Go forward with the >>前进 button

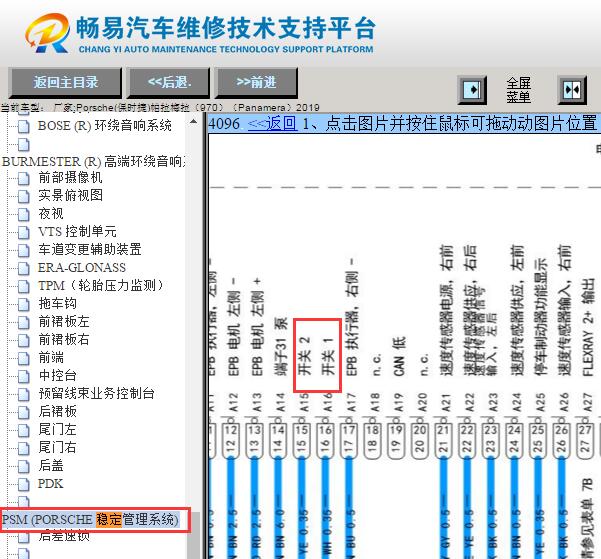click(256, 82)
